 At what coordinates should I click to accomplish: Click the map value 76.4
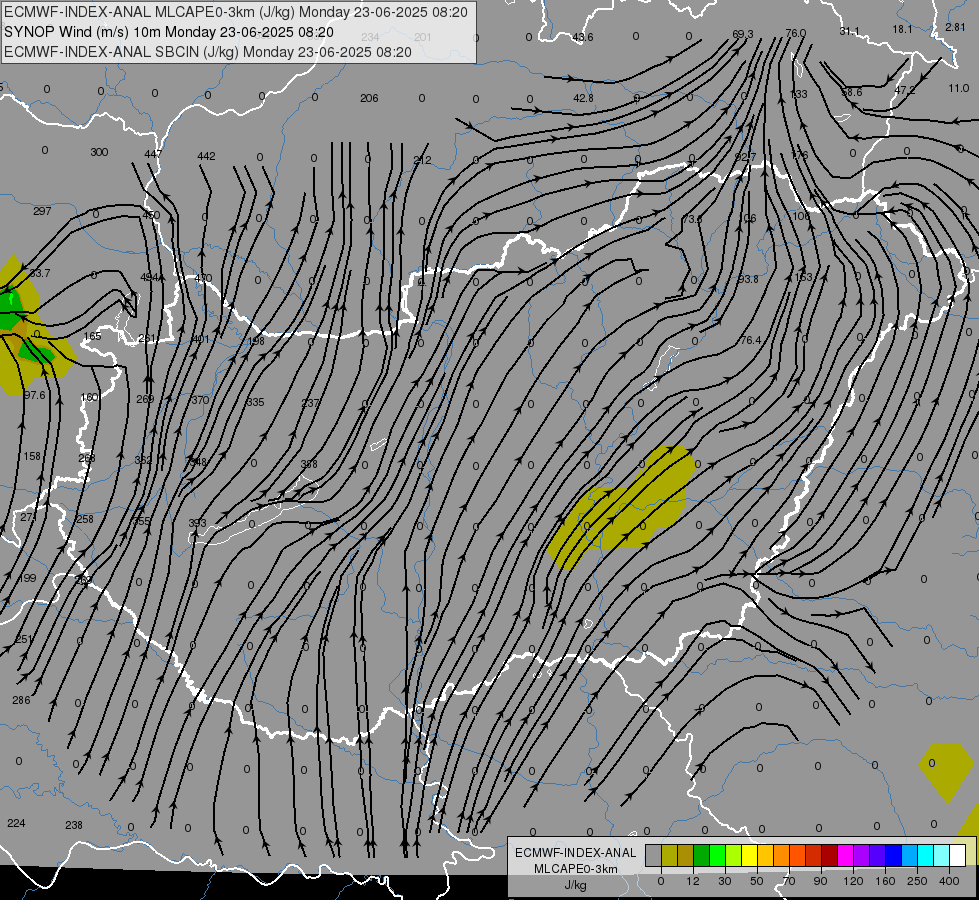[750, 340]
